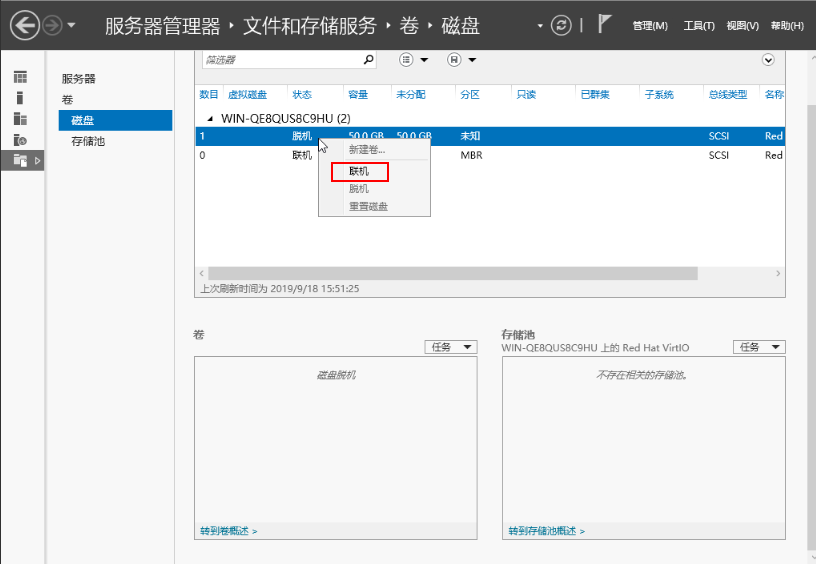816x564 pixels.
Task: Open the notifications flag
Action: [x=605, y=24]
